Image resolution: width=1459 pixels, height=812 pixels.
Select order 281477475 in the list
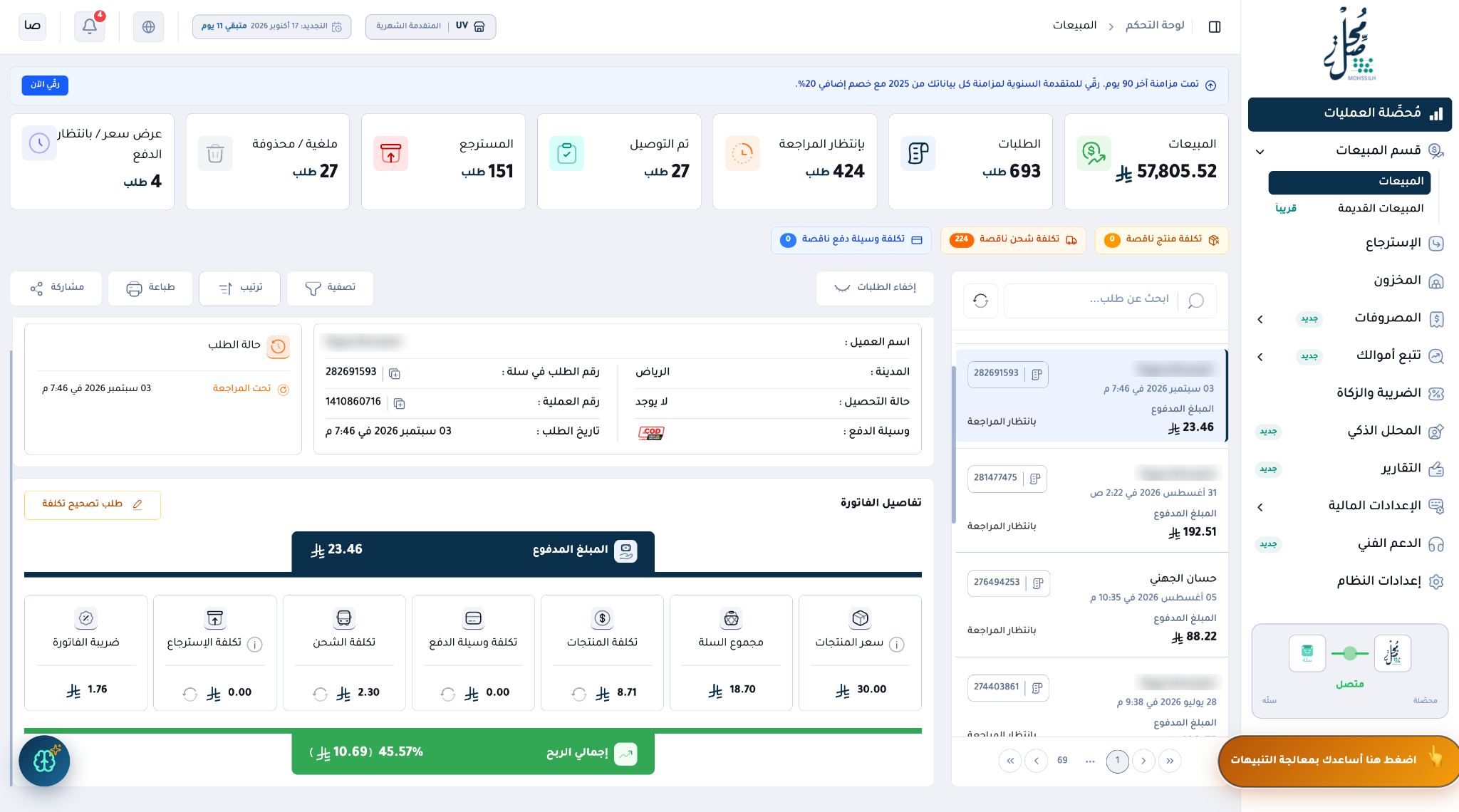[1091, 500]
